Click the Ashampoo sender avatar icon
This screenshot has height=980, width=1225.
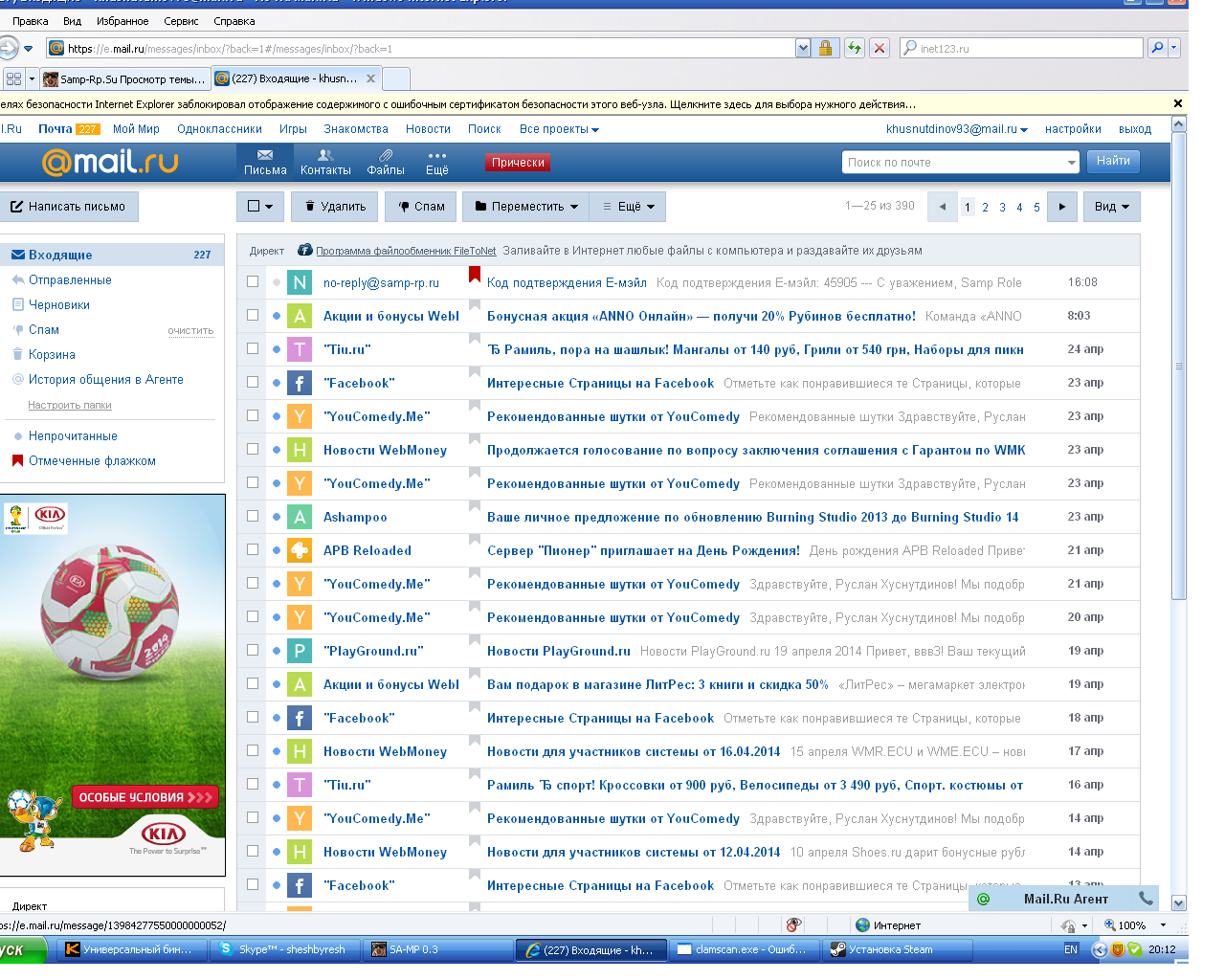pos(300,517)
